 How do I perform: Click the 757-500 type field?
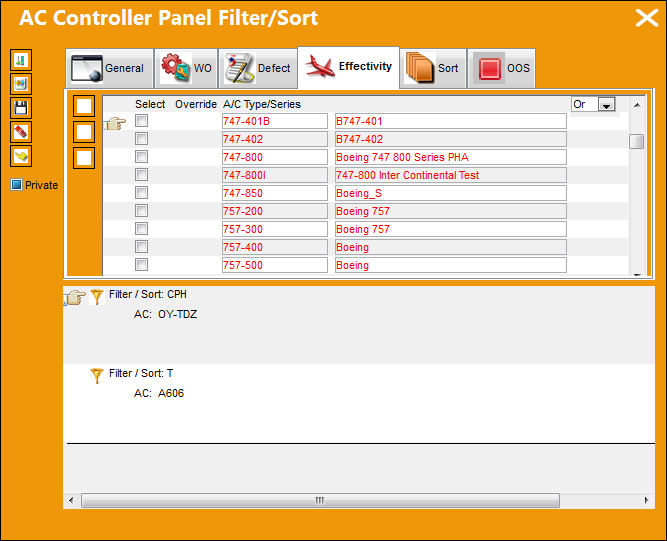coord(274,265)
